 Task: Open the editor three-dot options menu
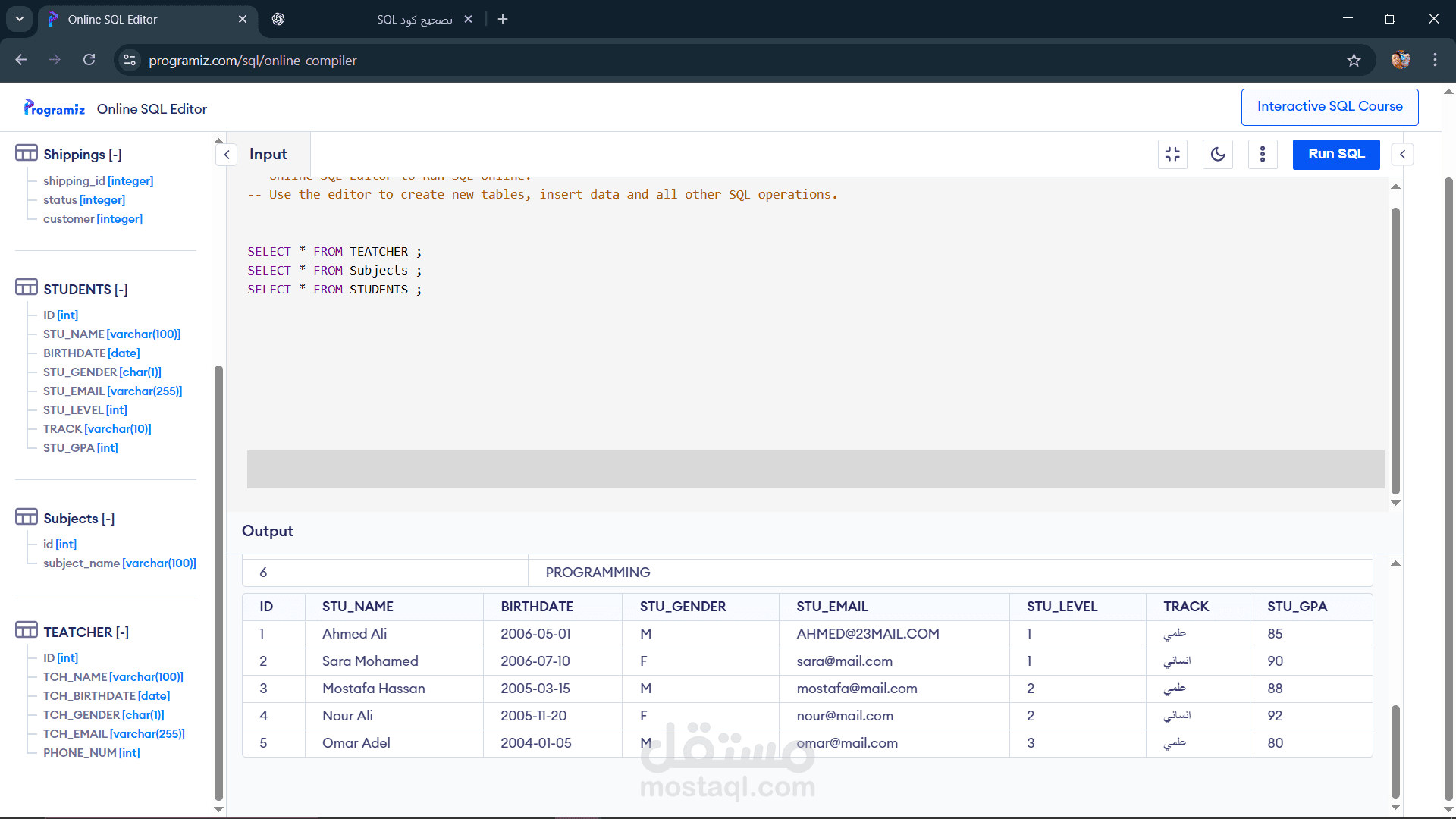pos(1263,154)
